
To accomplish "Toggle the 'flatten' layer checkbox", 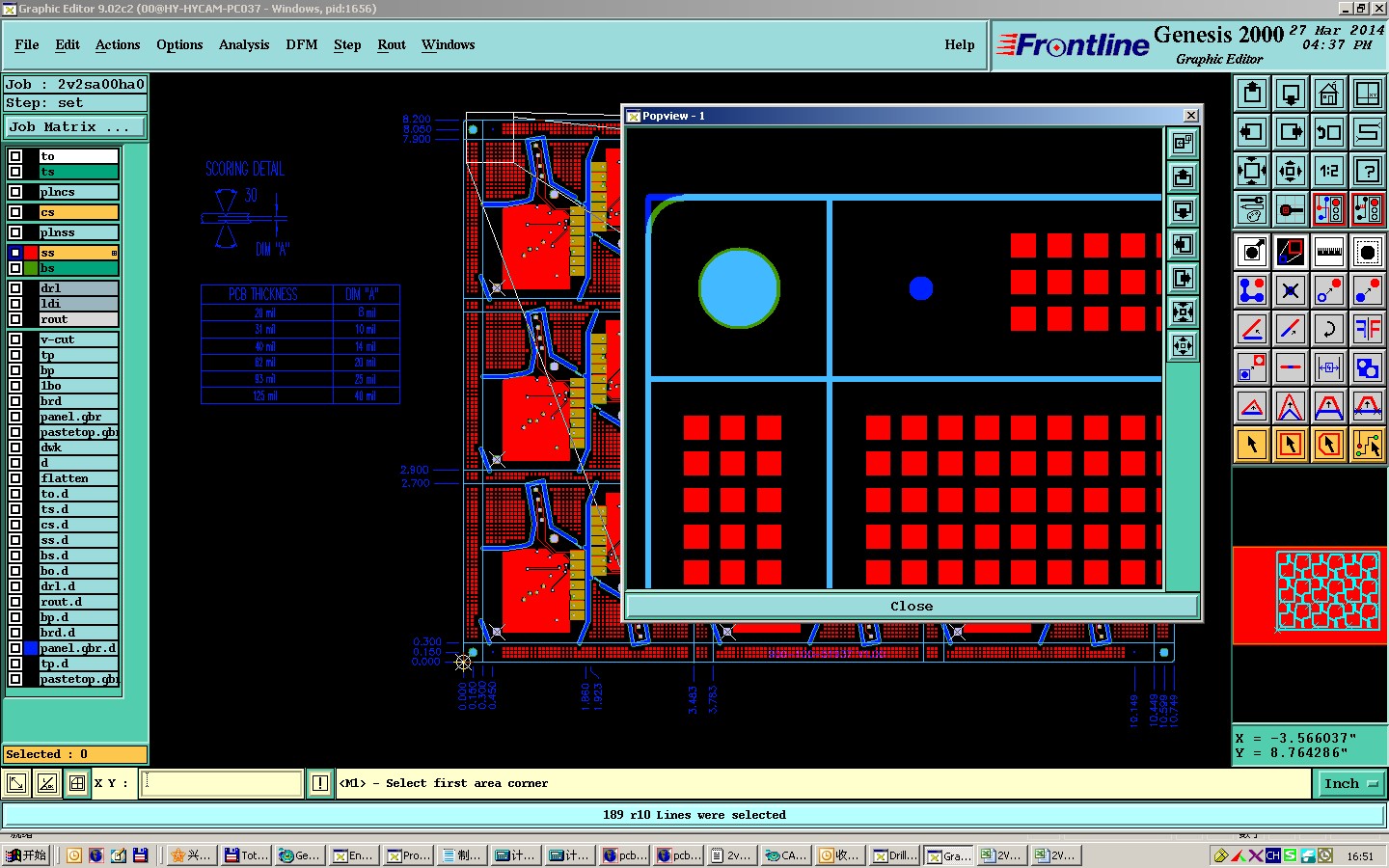I will pyautogui.click(x=15, y=478).
